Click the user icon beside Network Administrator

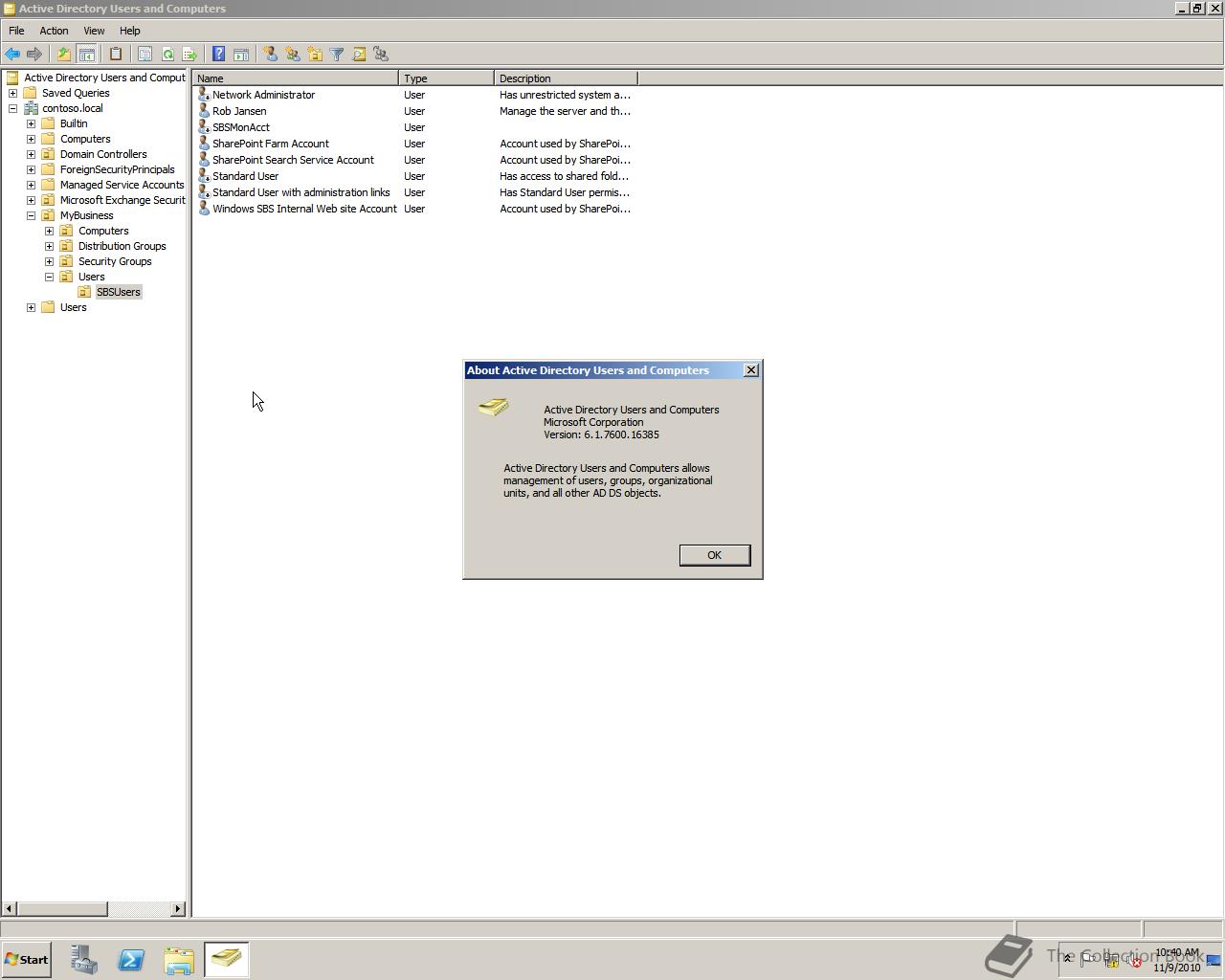[x=203, y=95]
